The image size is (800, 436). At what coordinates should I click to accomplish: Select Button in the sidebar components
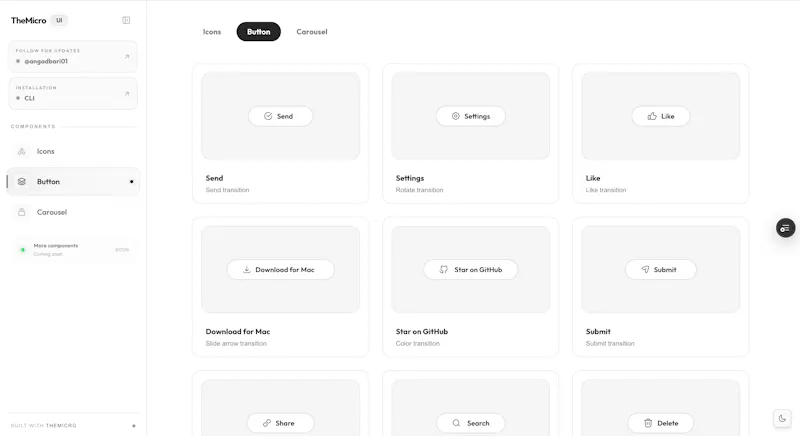(x=73, y=182)
